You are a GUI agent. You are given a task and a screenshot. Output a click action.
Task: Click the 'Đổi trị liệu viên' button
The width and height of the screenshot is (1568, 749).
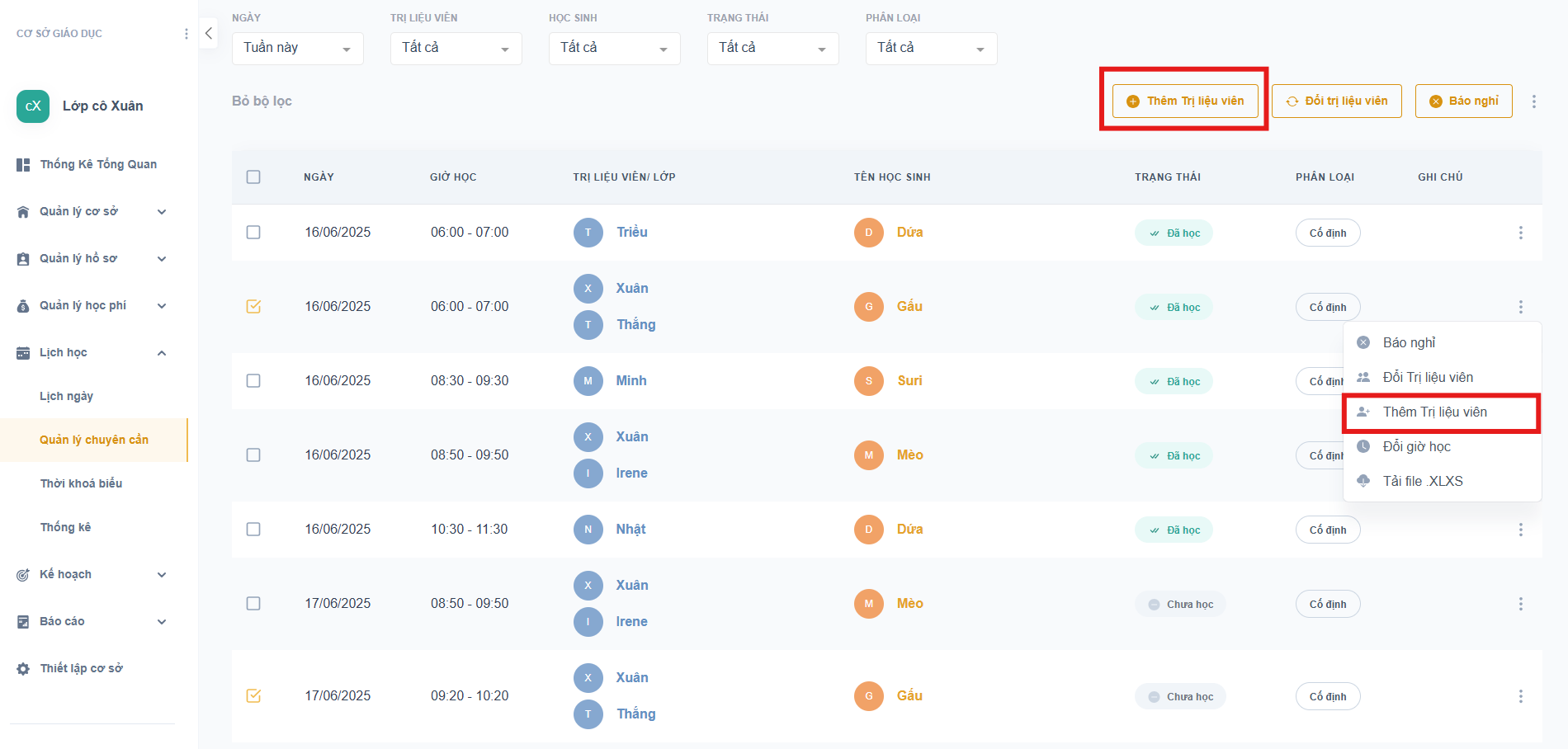[1336, 101]
